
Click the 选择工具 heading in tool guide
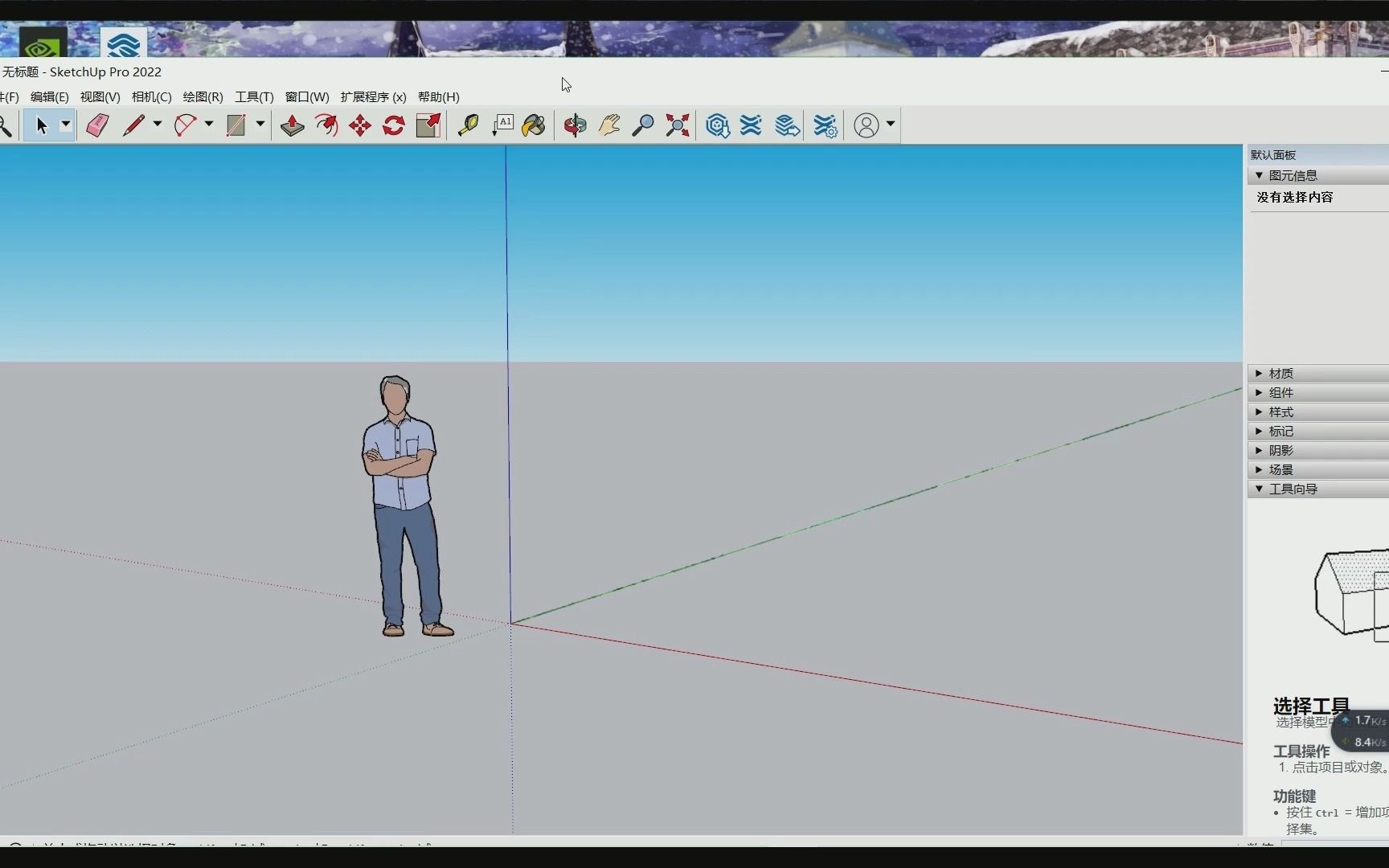[x=1311, y=706]
